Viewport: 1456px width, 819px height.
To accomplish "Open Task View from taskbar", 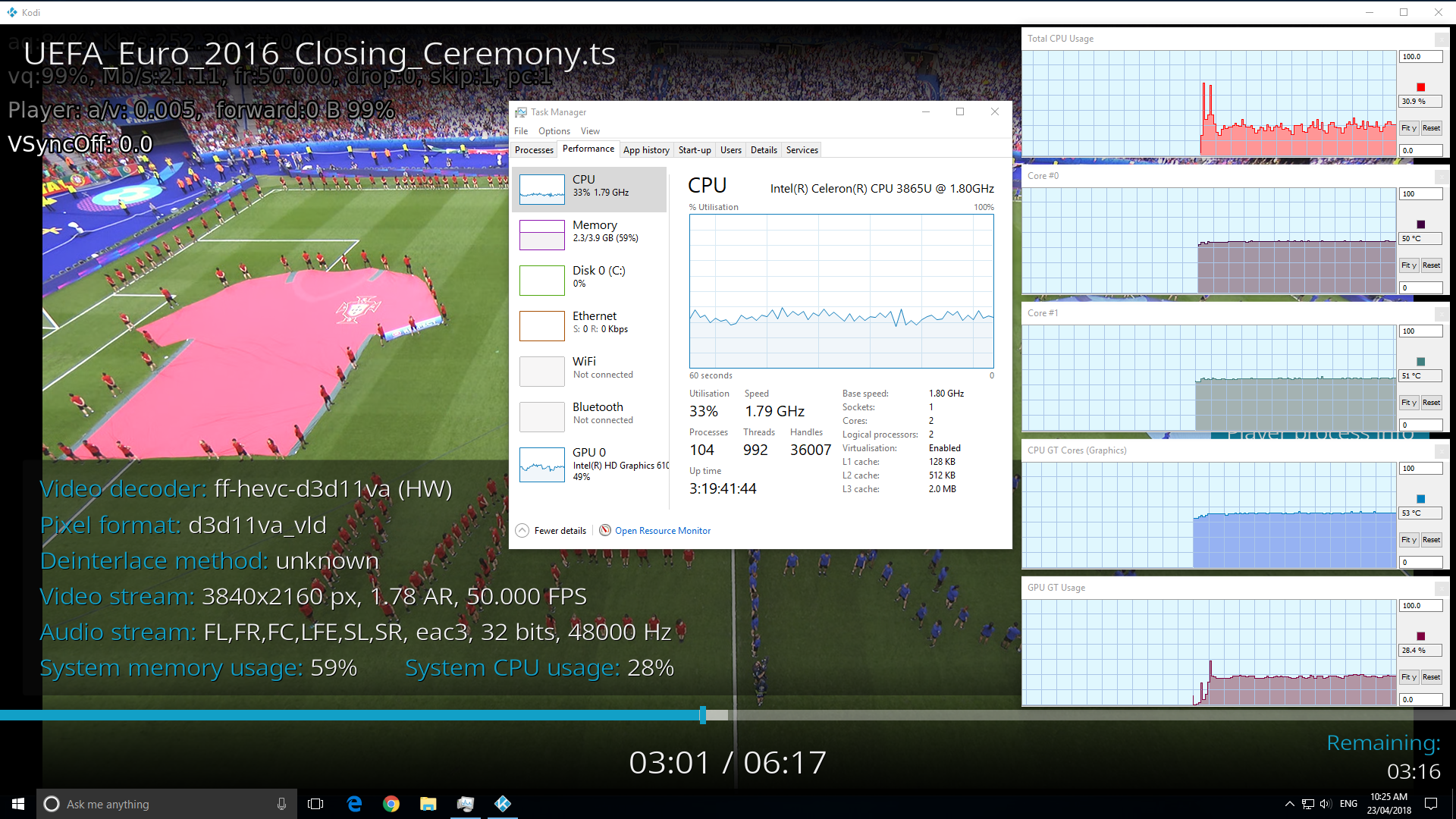I will tap(315, 804).
